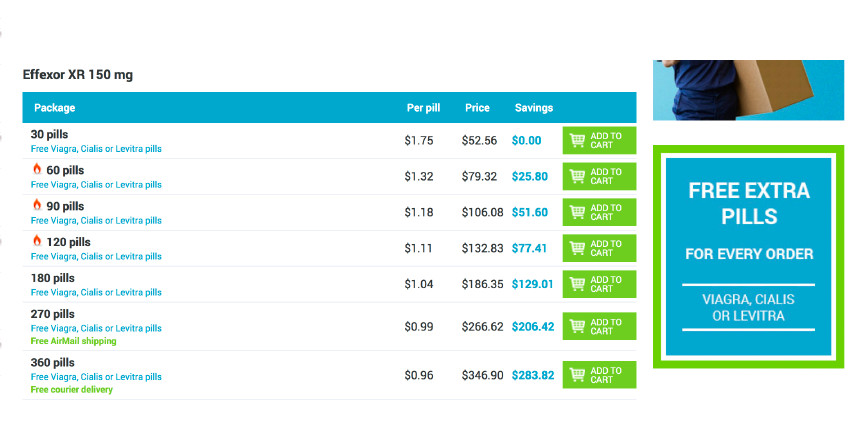Select the 30 pills package name
The width and height of the screenshot is (861, 432).
click(49, 134)
